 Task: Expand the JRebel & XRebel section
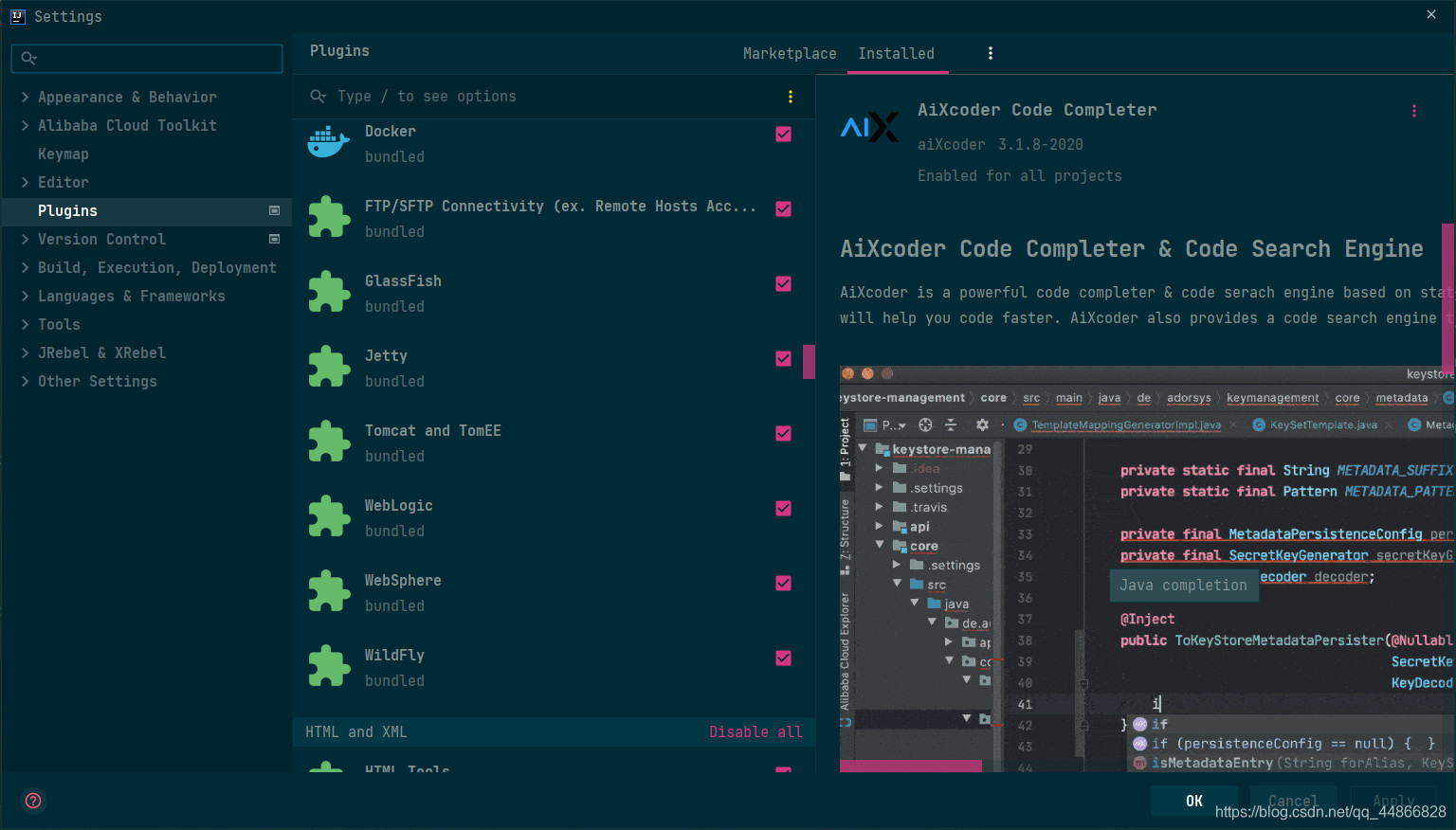coord(25,352)
